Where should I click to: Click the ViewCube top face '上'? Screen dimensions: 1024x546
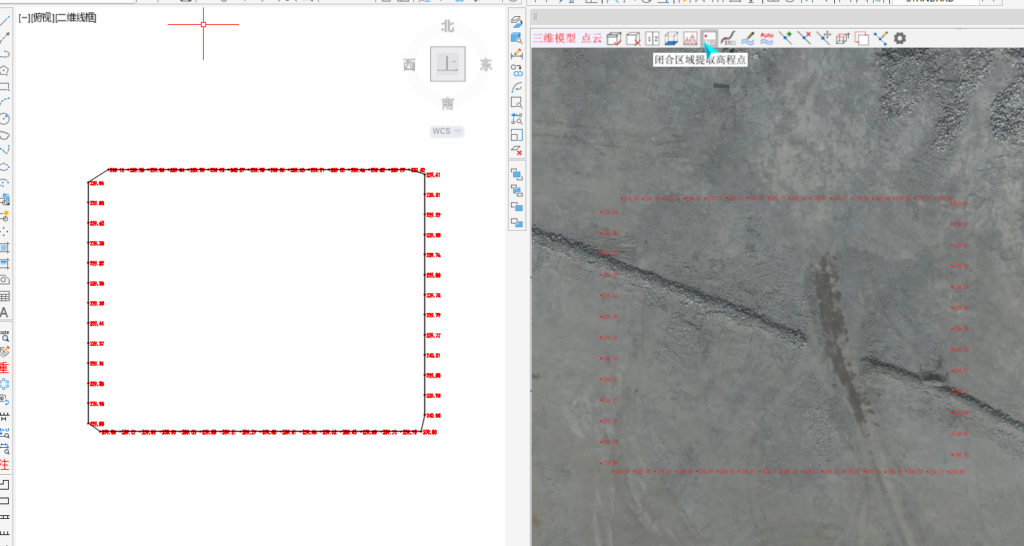[x=447, y=64]
